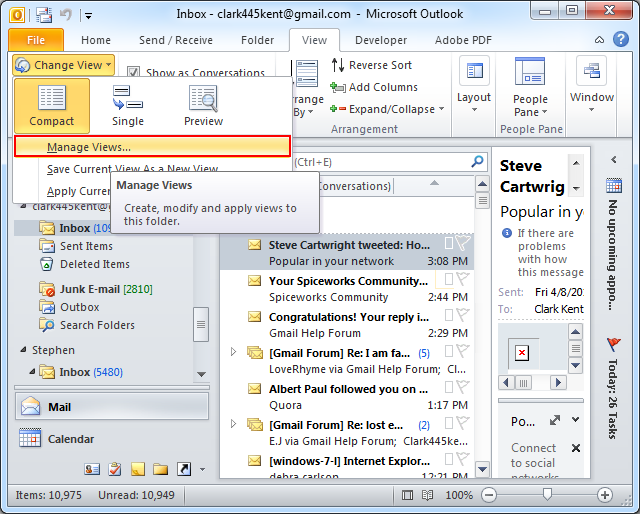The width and height of the screenshot is (640, 514).
Task: Open Calendar in navigation pane
Action: tap(70, 439)
